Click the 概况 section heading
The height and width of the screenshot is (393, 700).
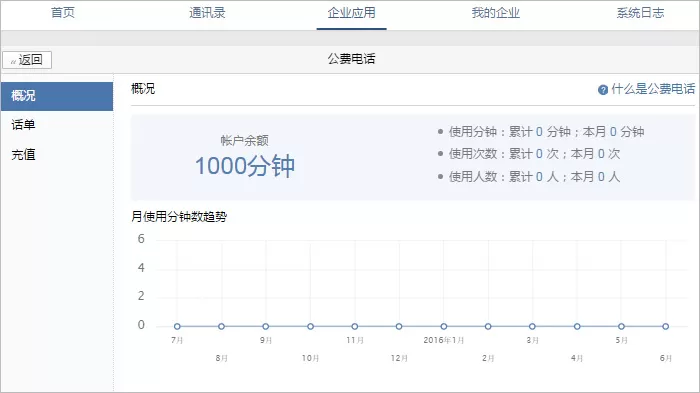(x=143, y=89)
